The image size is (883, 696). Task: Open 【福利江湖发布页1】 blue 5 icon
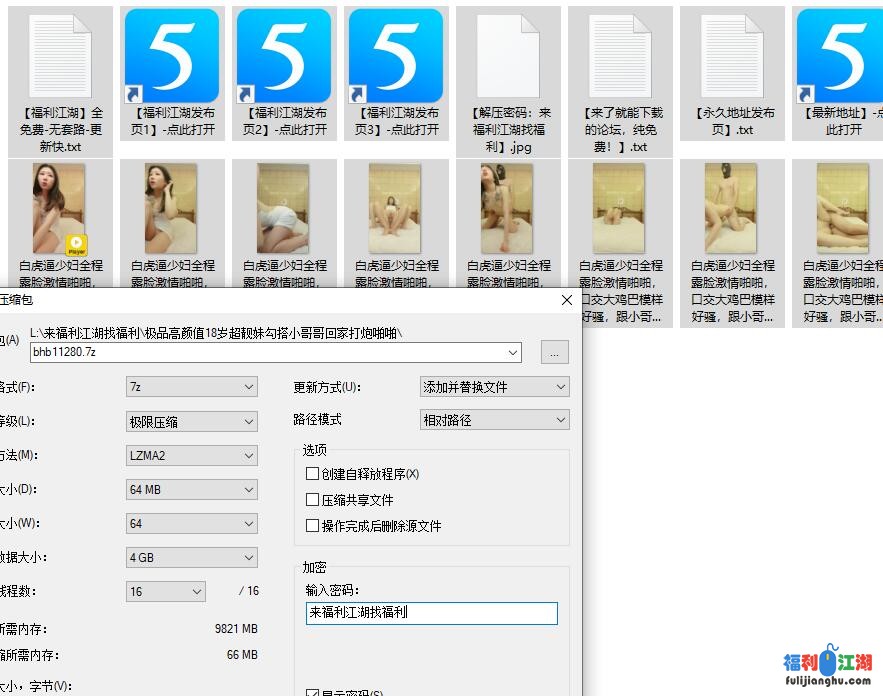coord(171,55)
